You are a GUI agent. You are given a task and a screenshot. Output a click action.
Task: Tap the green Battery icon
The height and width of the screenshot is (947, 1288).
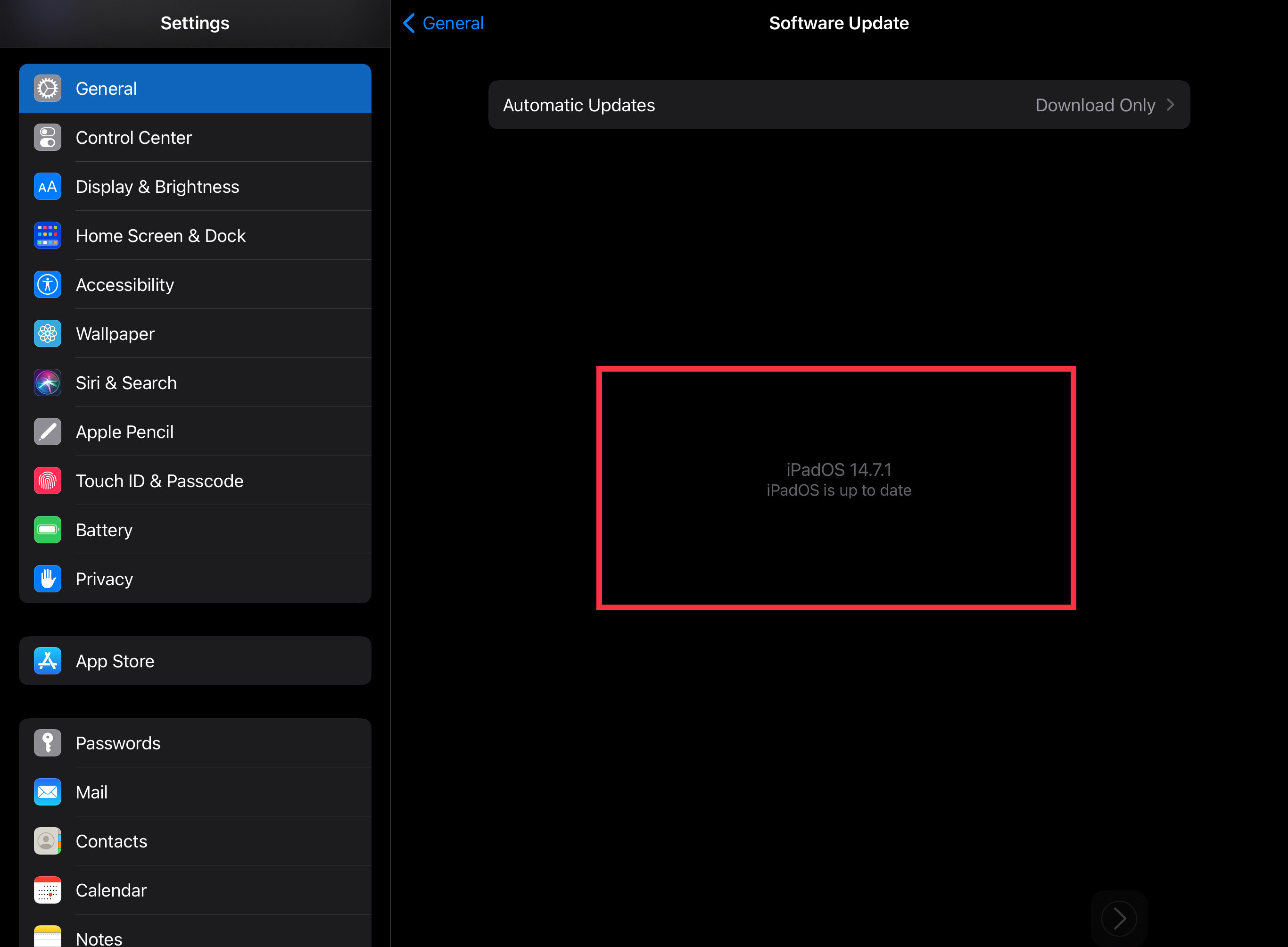click(x=48, y=530)
